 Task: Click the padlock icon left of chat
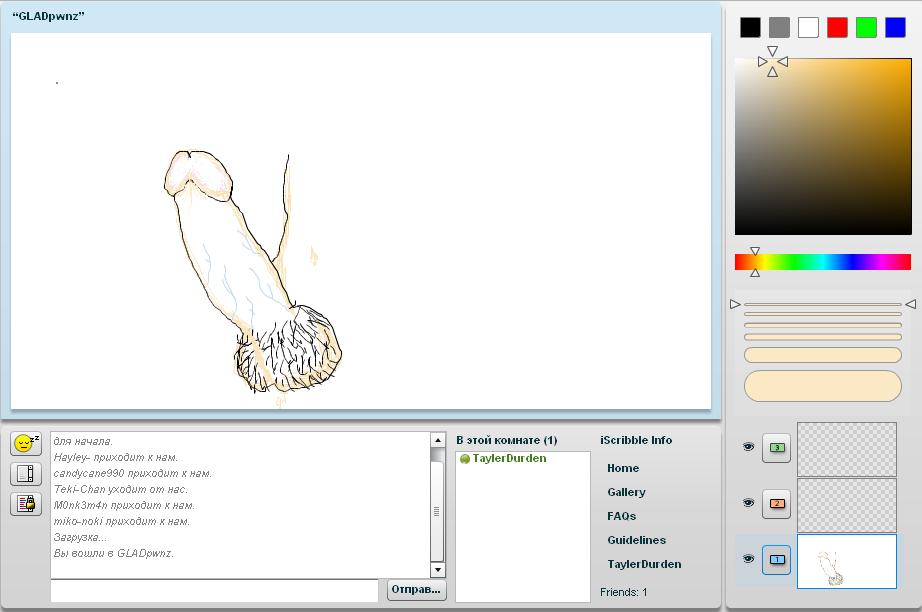pyautogui.click(x=26, y=504)
